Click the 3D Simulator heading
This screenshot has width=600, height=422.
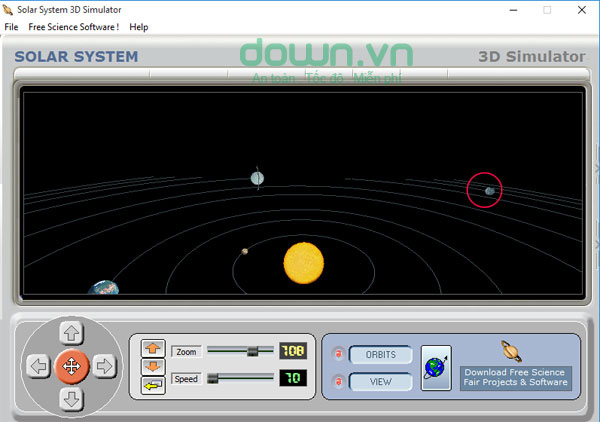click(x=532, y=57)
